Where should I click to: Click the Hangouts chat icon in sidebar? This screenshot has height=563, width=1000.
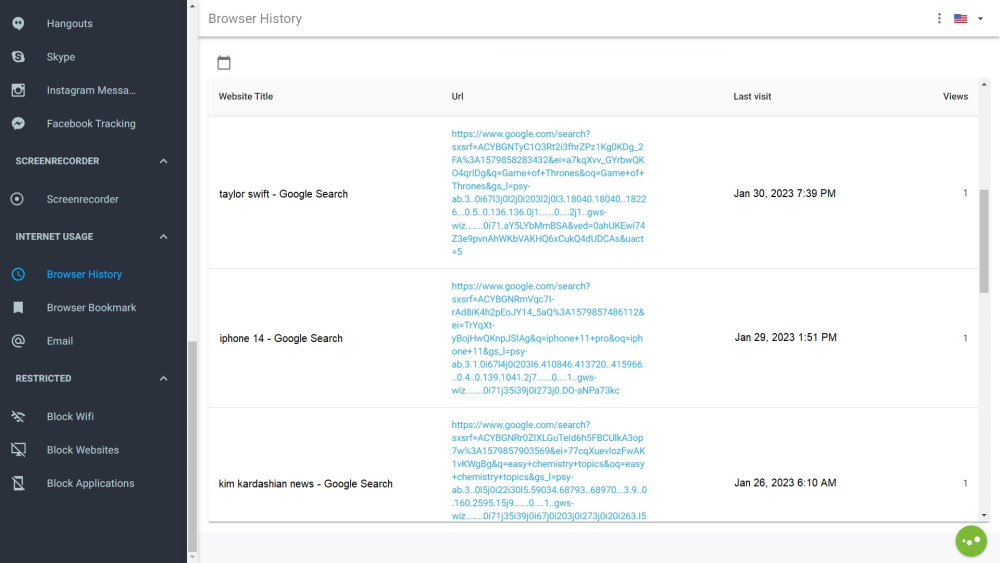(x=18, y=24)
